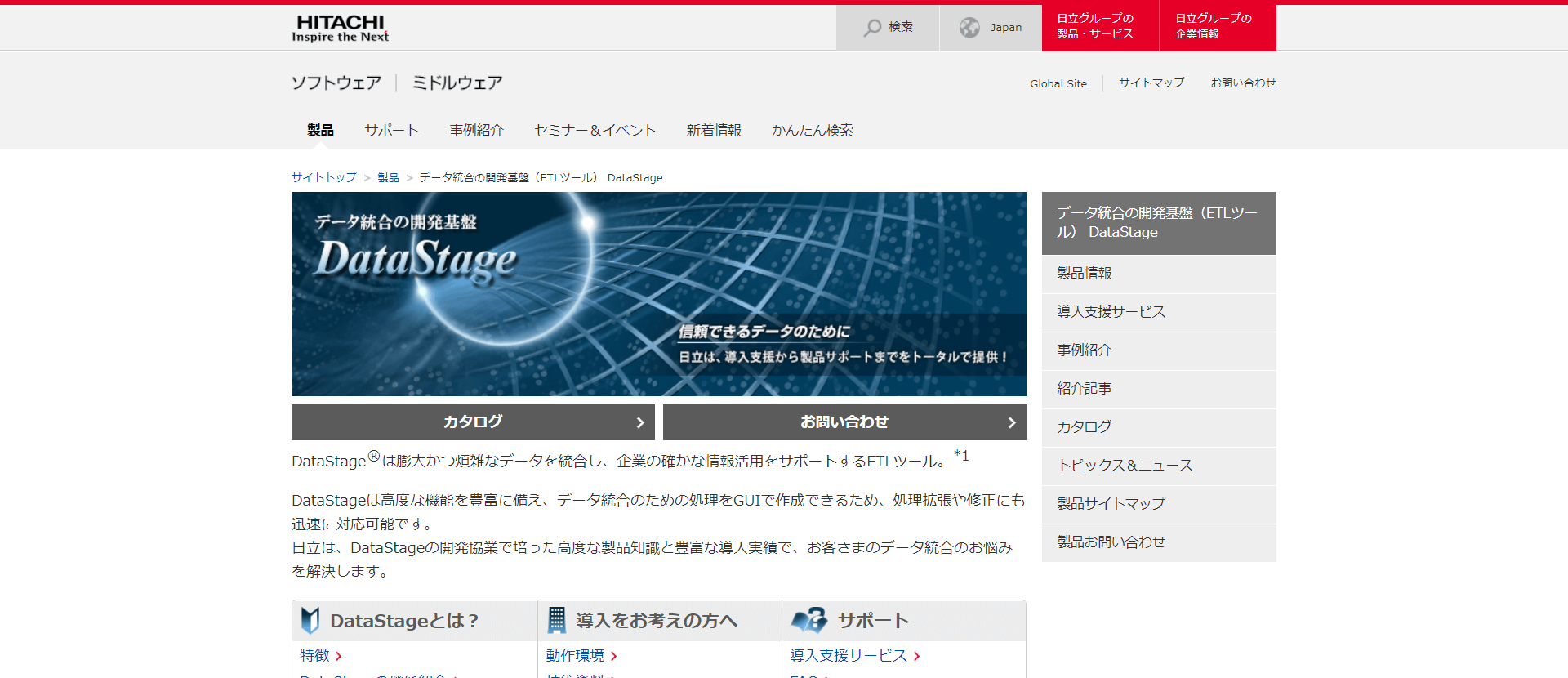Open トピックス＆ニュース in the sidebar

[x=1159, y=466]
